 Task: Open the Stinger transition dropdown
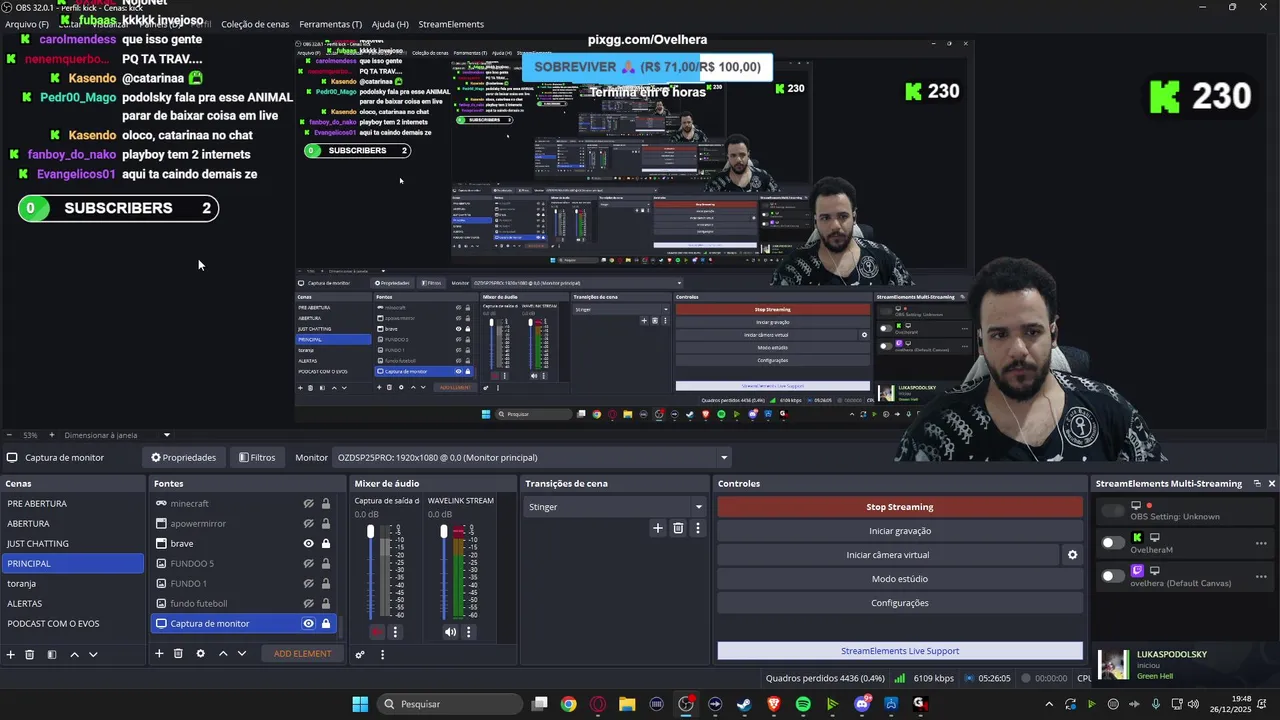(615, 507)
